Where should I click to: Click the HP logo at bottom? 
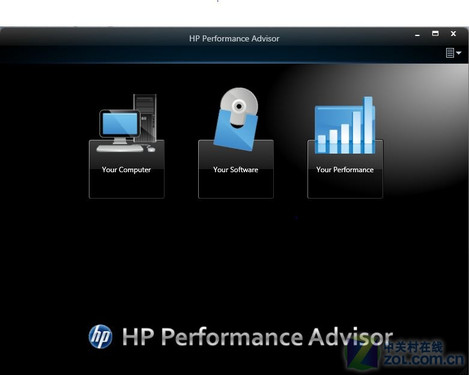click(x=100, y=337)
